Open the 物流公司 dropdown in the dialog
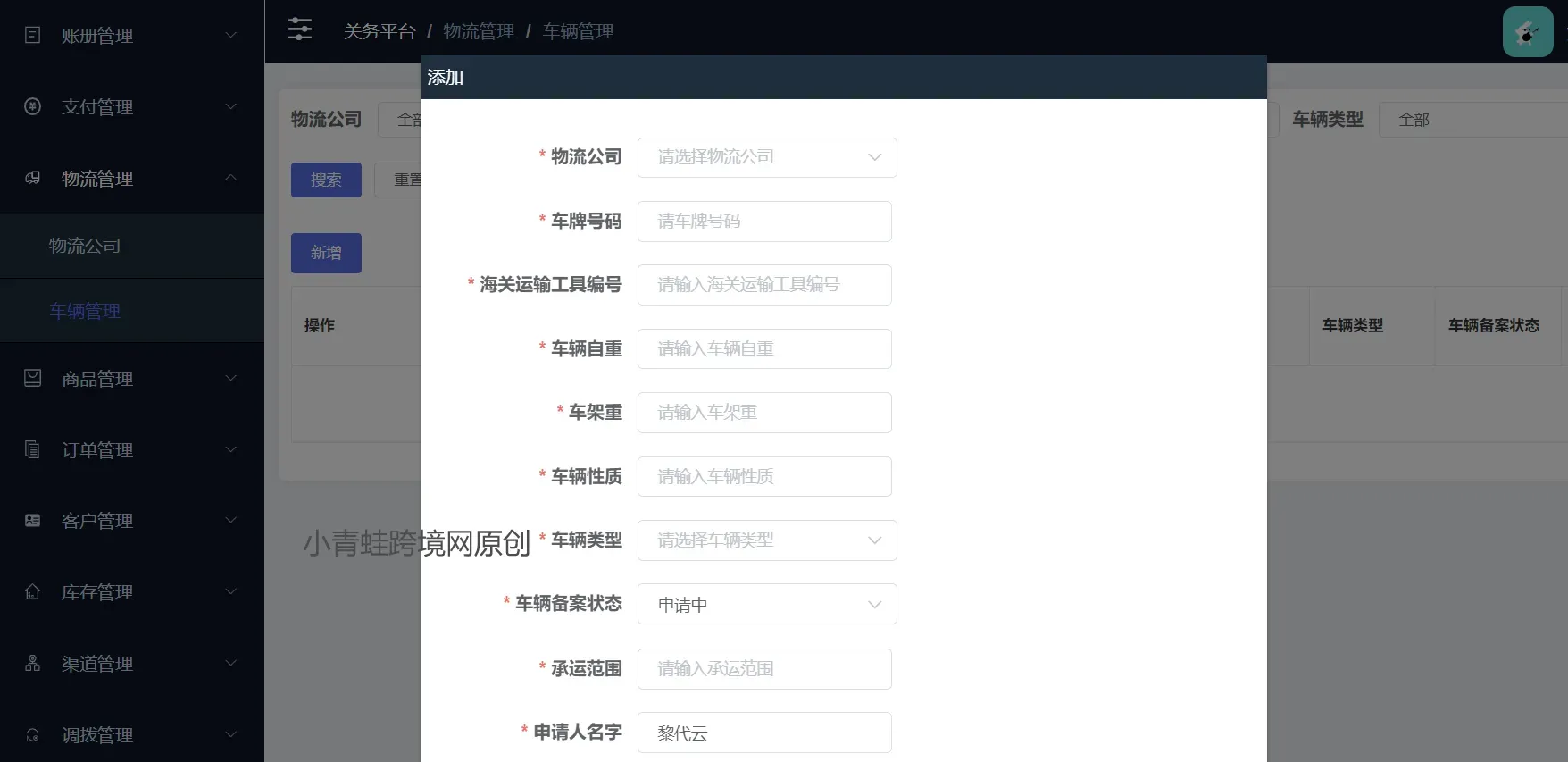The image size is (1568, 762). pyautogui.click(x=766, y=157)
